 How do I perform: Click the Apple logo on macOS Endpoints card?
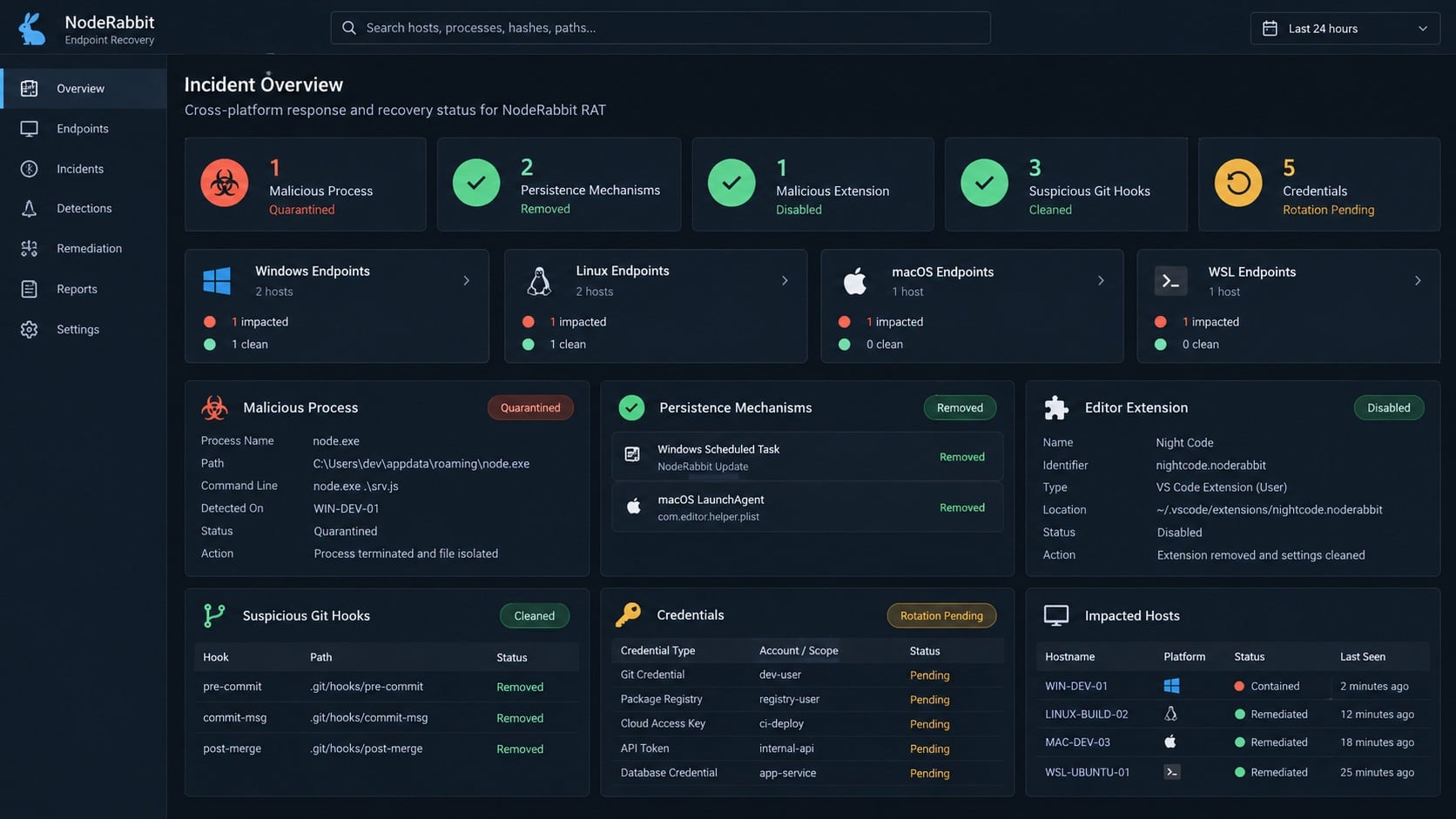[855, 281]
